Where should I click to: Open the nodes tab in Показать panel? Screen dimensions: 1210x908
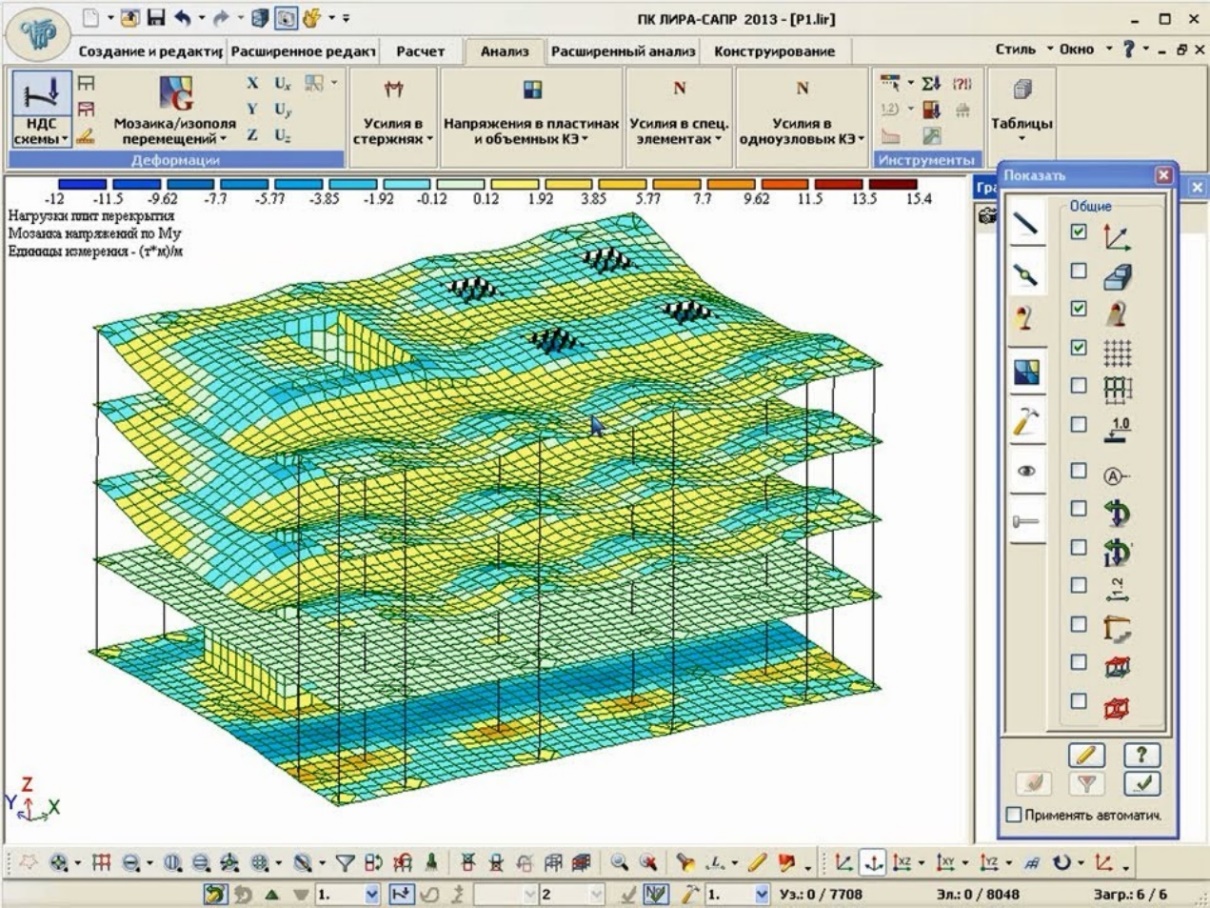(1027, 275)
